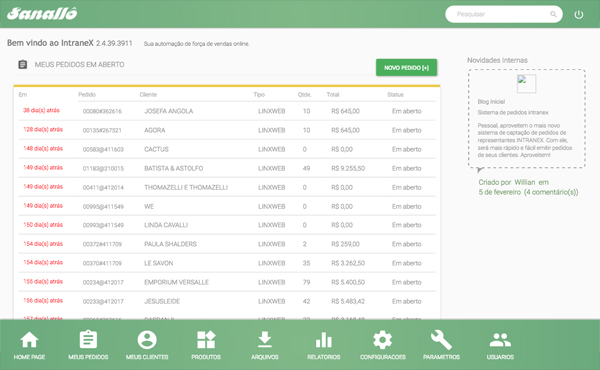Open the Home Page icon
This screenshot has width=600, height=370.
point(29,339)
